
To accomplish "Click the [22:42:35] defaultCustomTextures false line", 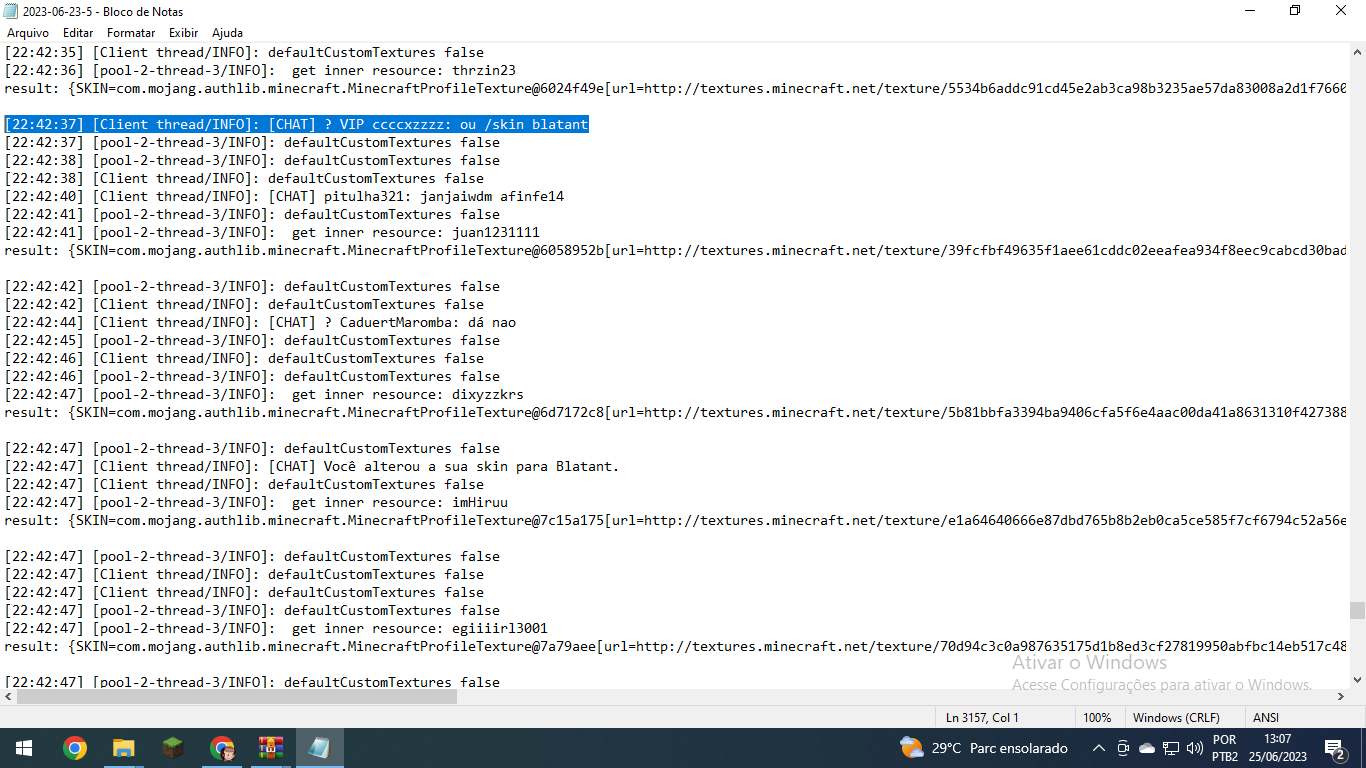I will tap(244, 52).
